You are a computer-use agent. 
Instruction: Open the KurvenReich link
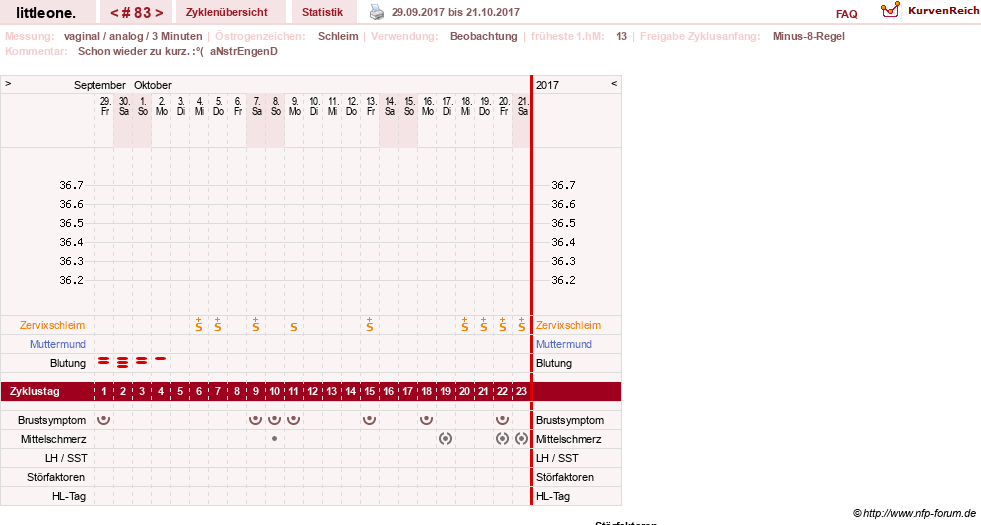(943, 11)
